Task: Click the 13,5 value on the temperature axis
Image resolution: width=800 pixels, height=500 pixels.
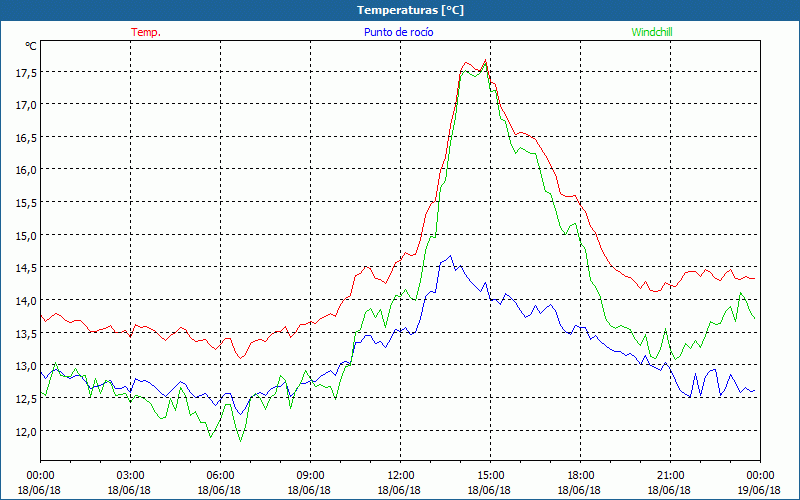Action: tap(26, 334)
